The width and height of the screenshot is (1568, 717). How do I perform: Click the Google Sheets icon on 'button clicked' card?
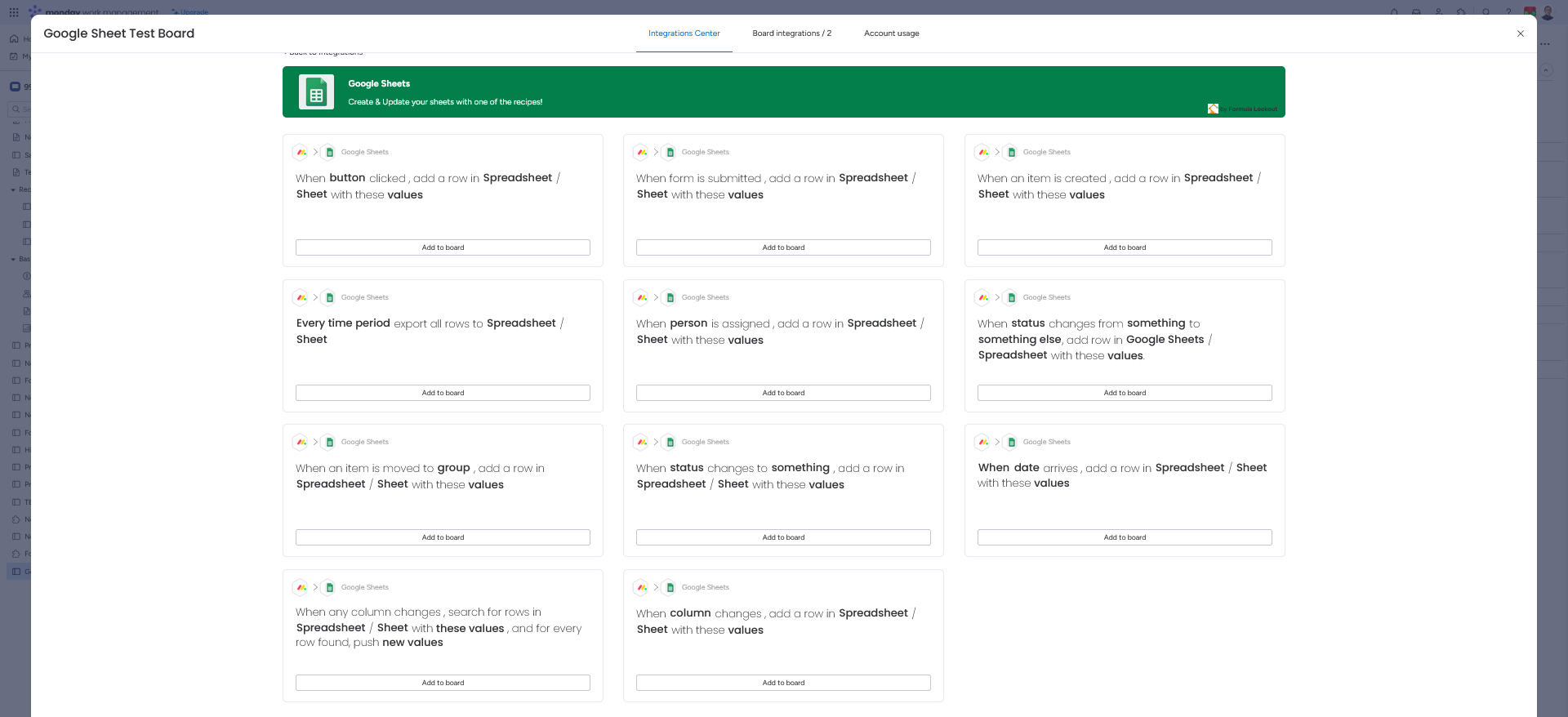[329, 152]
